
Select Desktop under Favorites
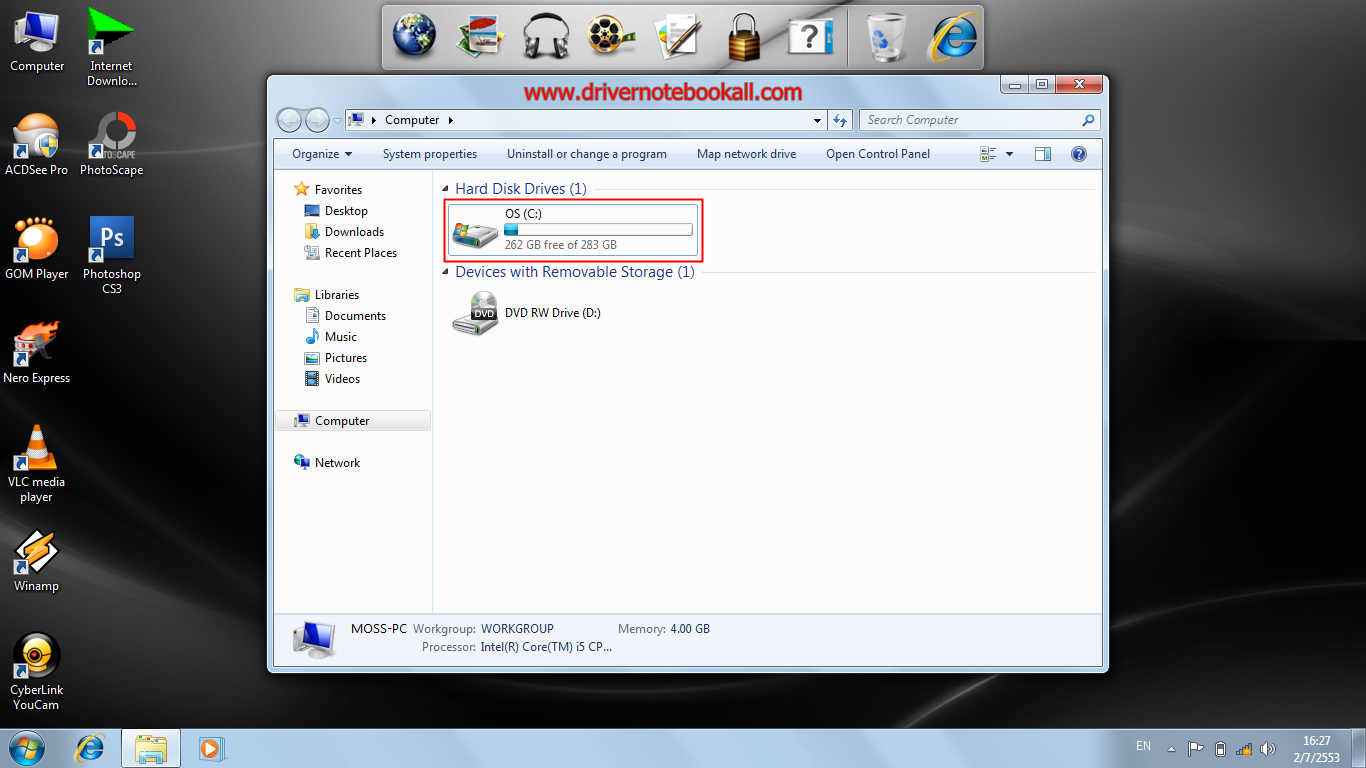pyautogui.click(x=346, y=211)
